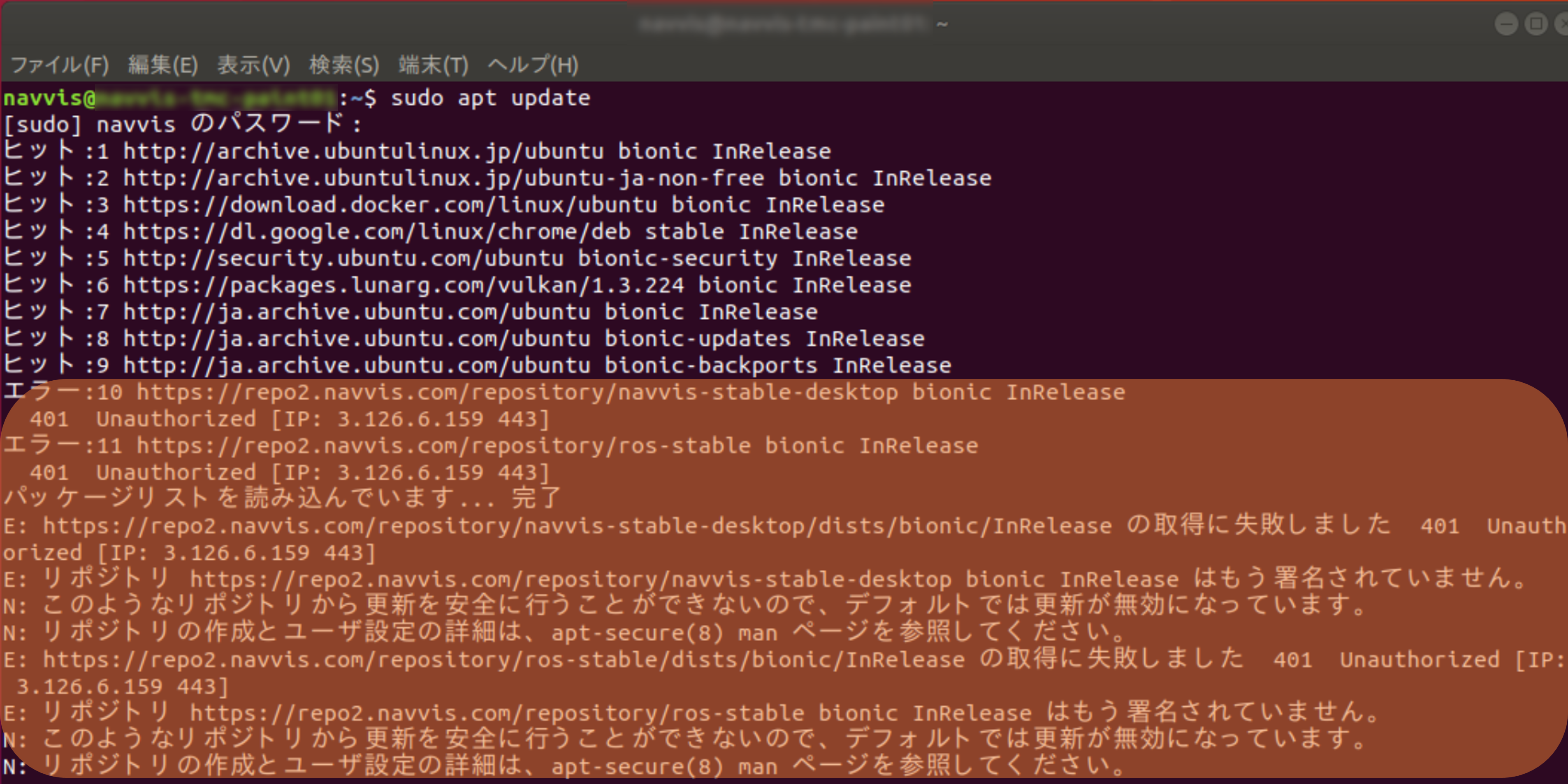This screenshot has width=1568, height=784.
Task: Open the 端末(T) menu
Action: pos(434,65)
